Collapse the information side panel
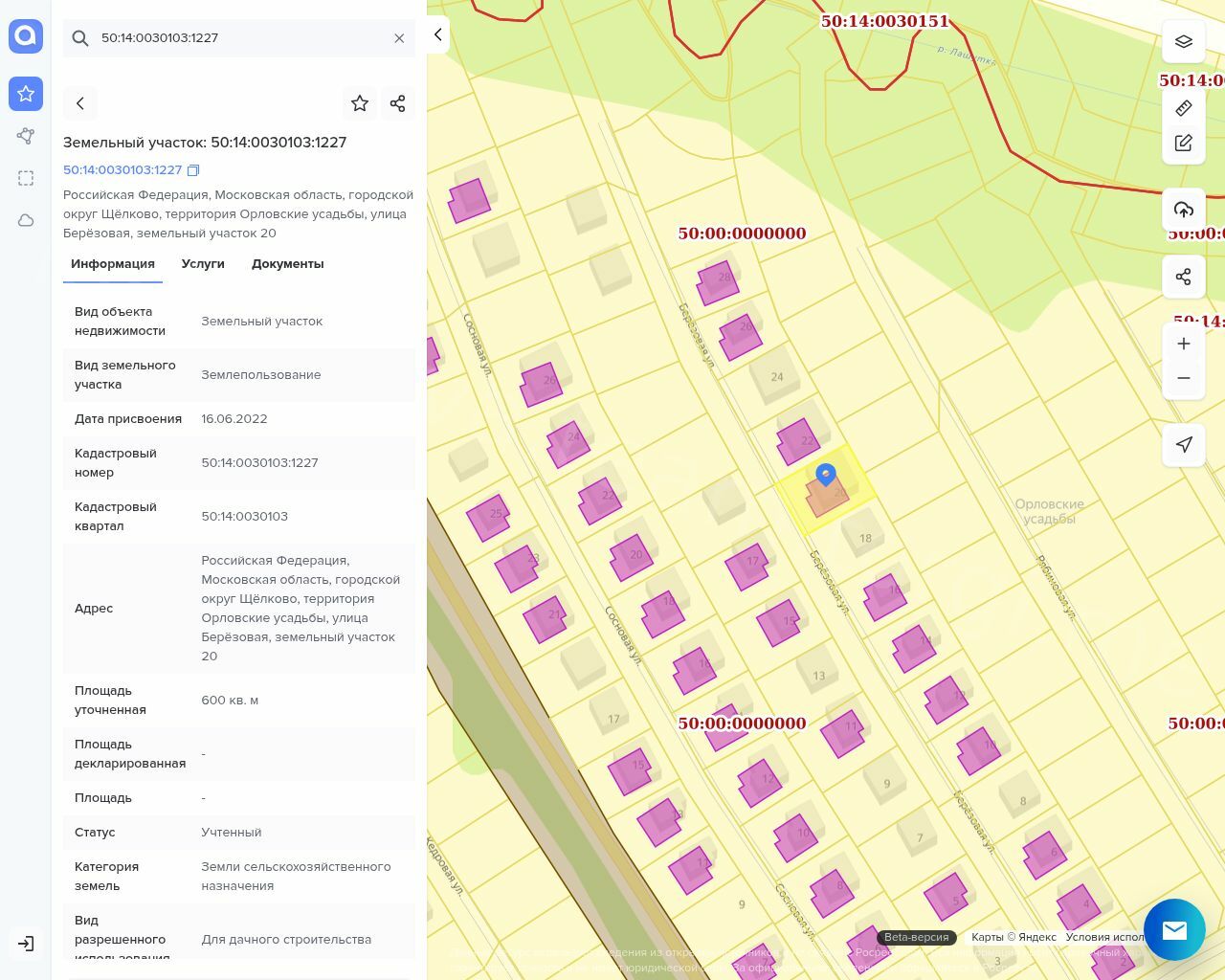This screenshot has height=980, width=1225. click(437, 35)
